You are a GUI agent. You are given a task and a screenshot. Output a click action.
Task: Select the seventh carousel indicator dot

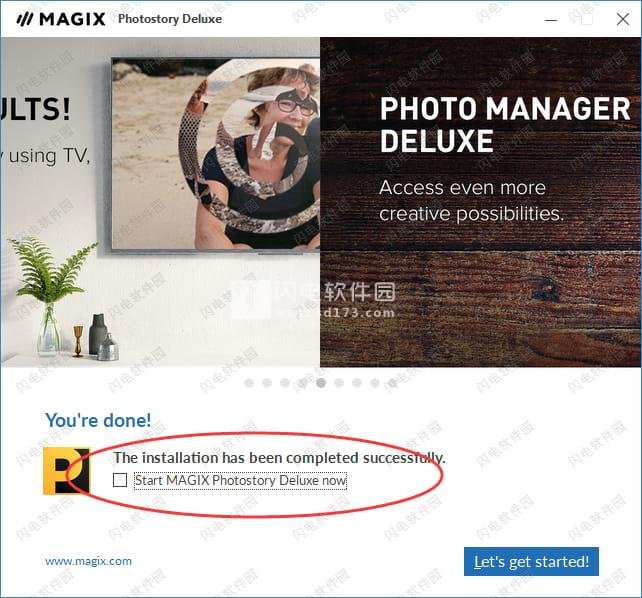(357, 383)
